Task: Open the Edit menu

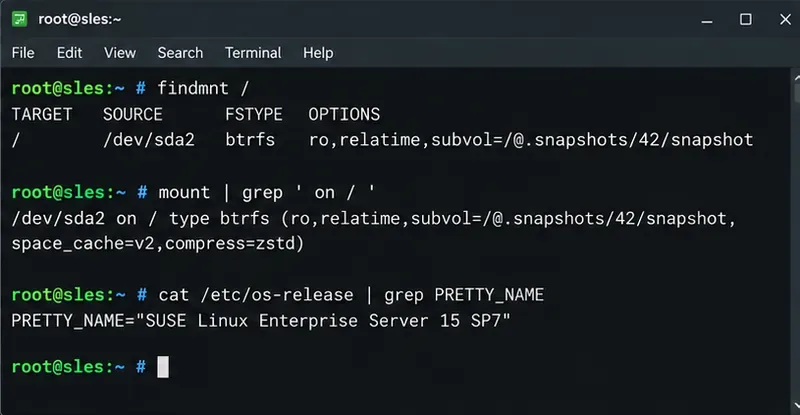Action: 69,53
